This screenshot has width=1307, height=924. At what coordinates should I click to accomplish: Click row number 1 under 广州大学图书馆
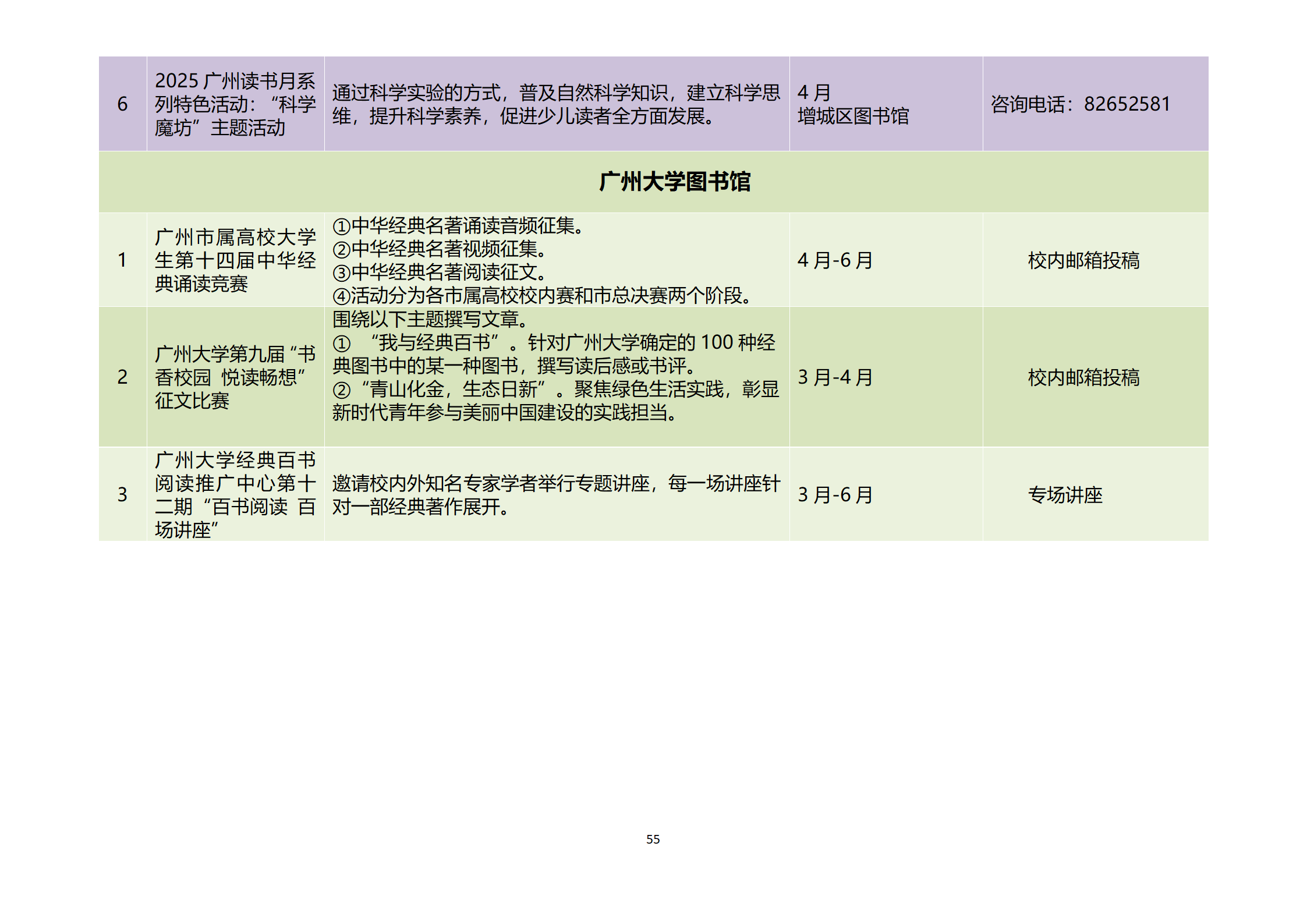point(122,260)
